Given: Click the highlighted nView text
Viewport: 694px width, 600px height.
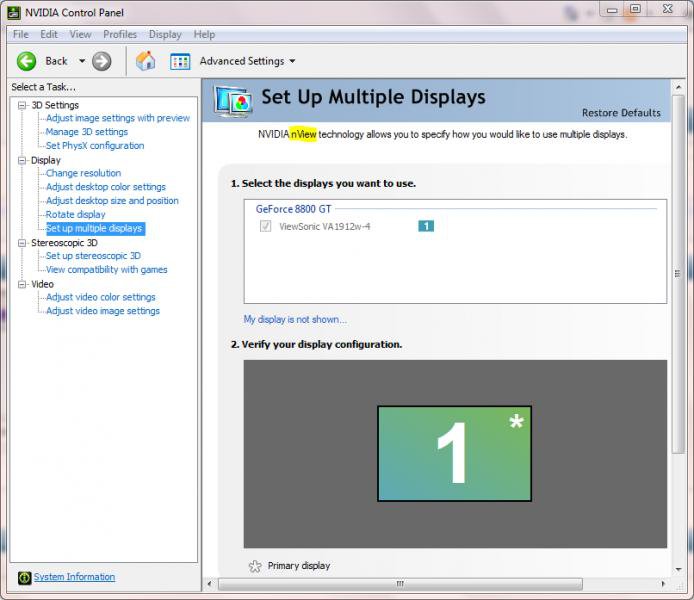Looking at the screenshot, I should [304, 134].
